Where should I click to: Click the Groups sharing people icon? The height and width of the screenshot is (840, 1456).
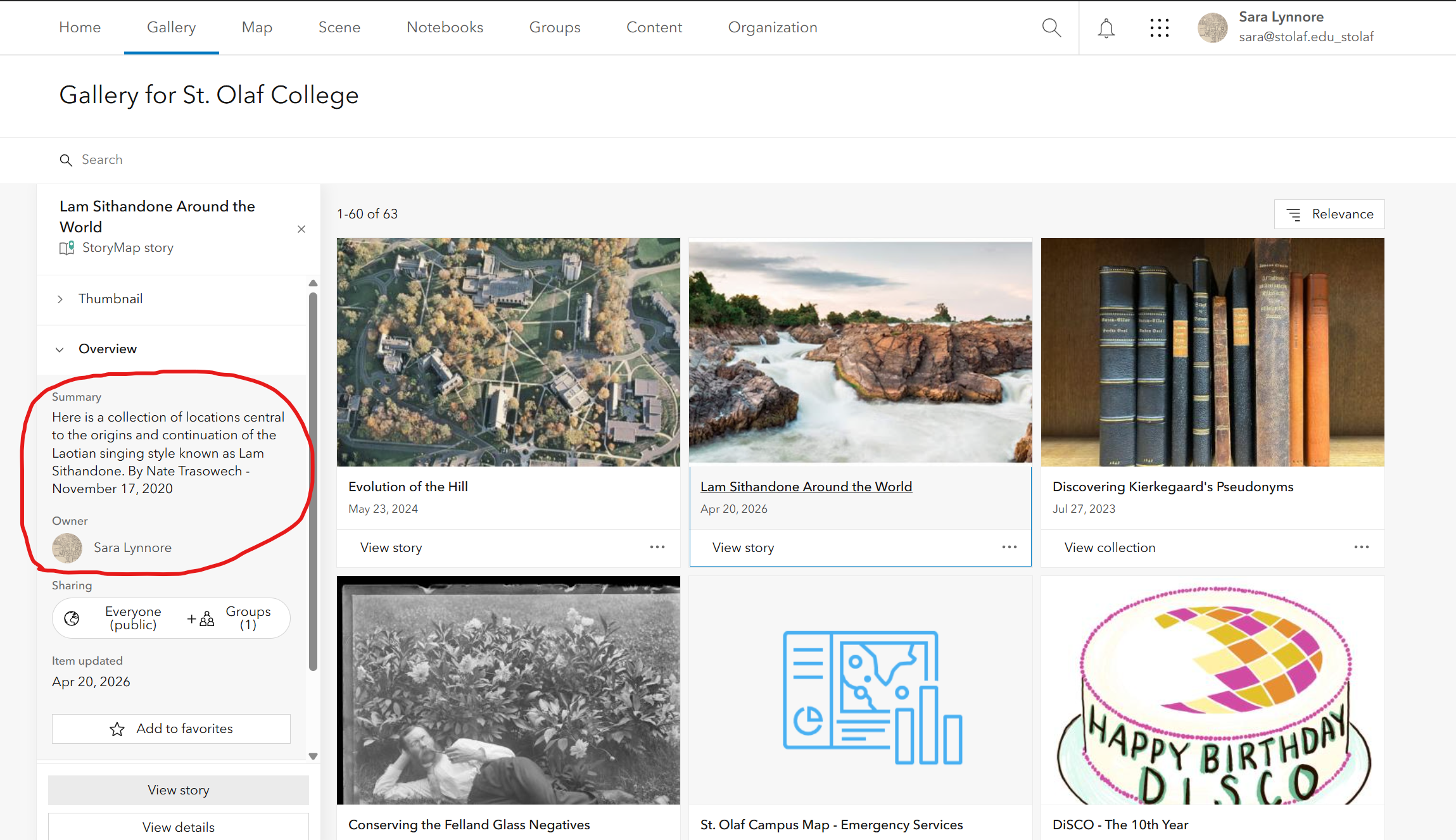coord(206,618)
